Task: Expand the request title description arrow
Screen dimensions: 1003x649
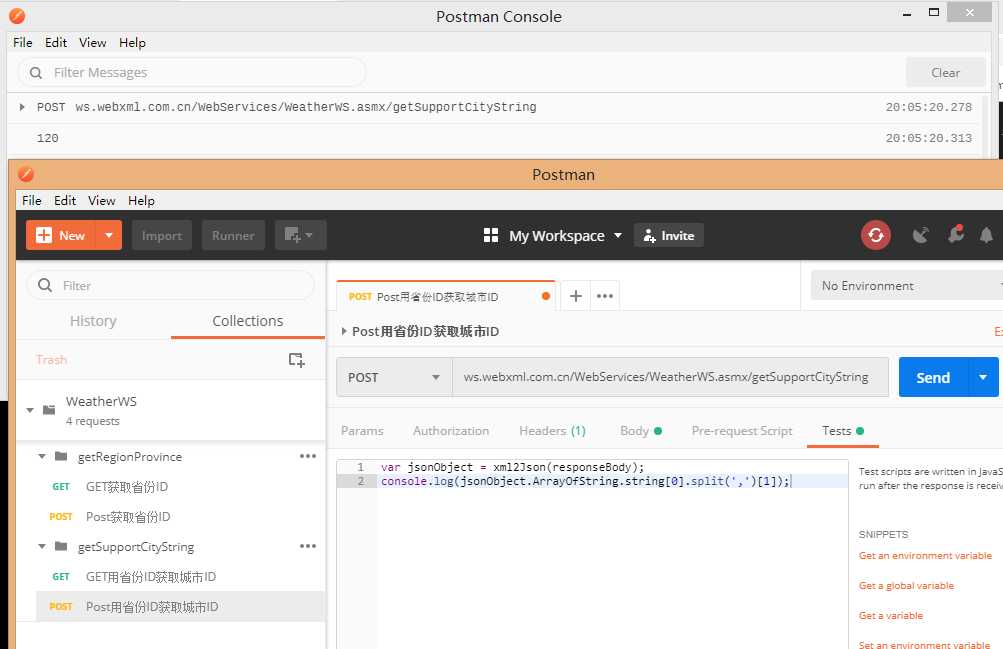Action: 344,331
